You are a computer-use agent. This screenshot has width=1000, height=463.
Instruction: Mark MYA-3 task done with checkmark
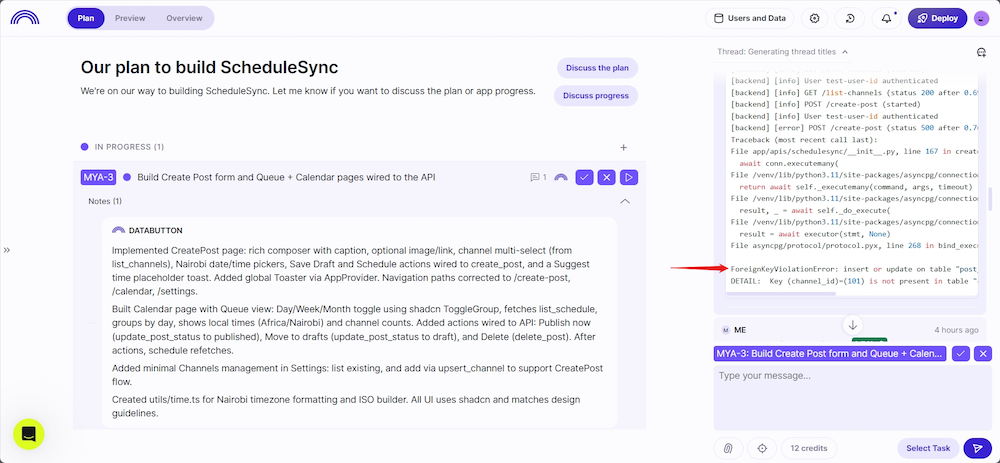pyautogui.click(x=584, y=177)
